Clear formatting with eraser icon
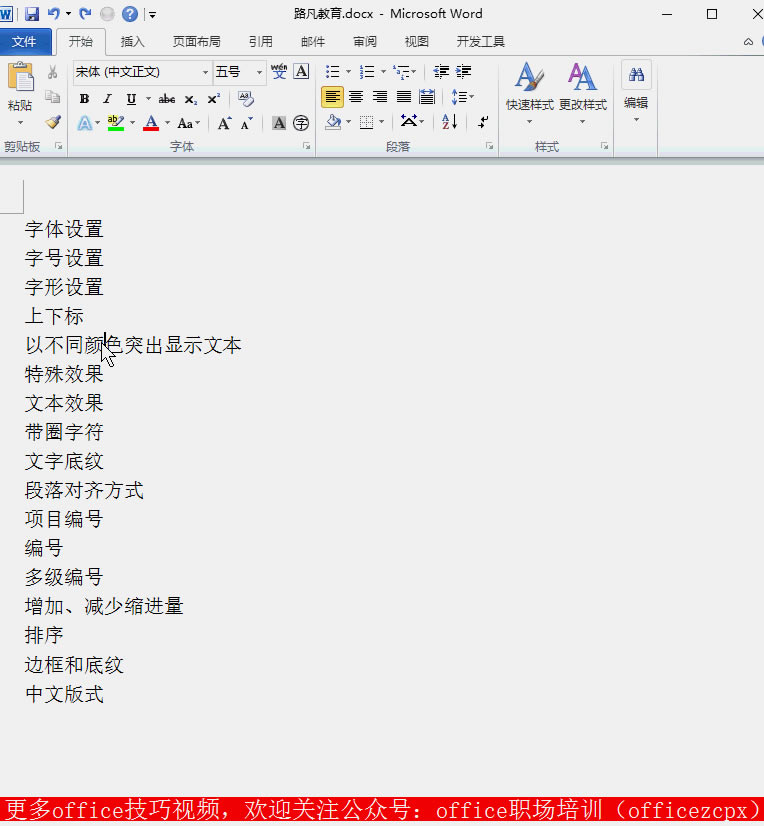 [x=246, y=99]
